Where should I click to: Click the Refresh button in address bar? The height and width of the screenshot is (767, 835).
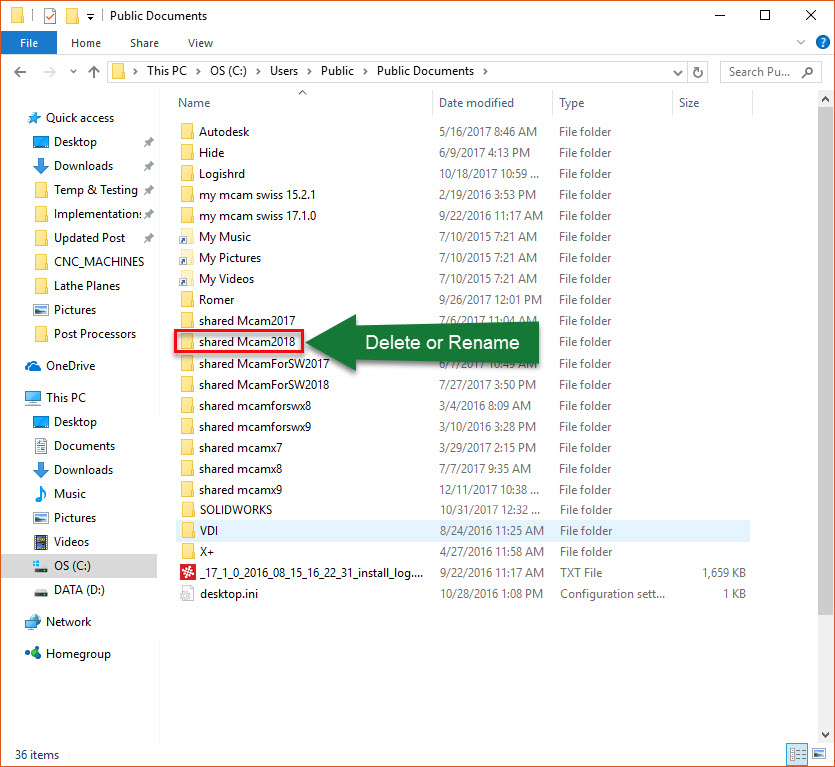point(698,72)
